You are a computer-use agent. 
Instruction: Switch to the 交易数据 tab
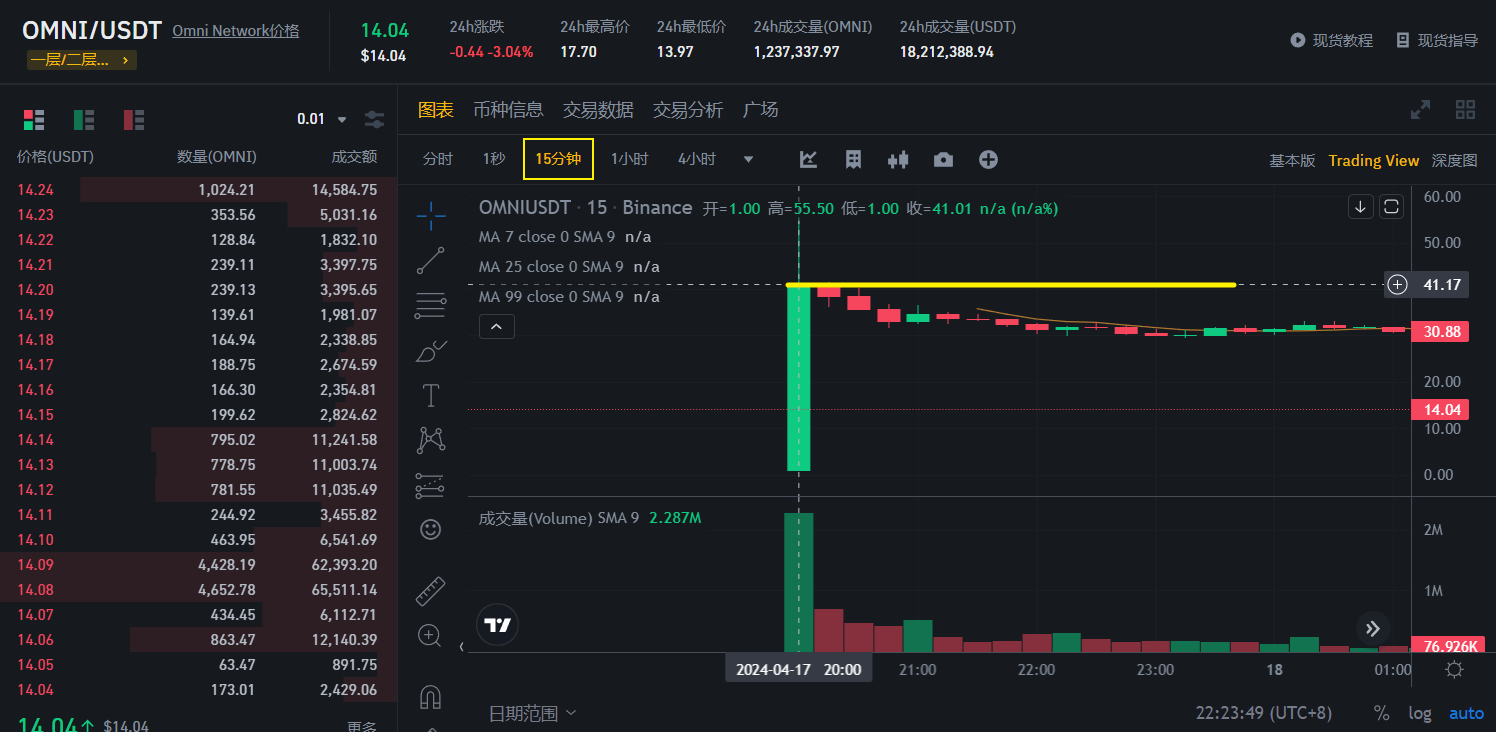point(598,110)
